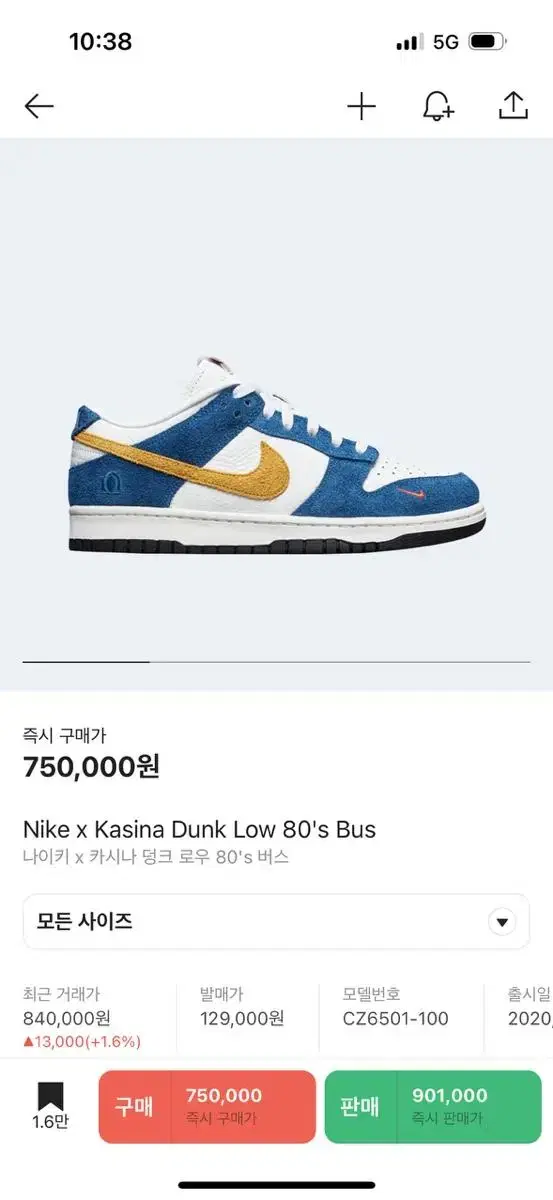This screenshot has height=1200, width=553.
Task: Tap the plus add icon
Action: (x=361, y=106)
